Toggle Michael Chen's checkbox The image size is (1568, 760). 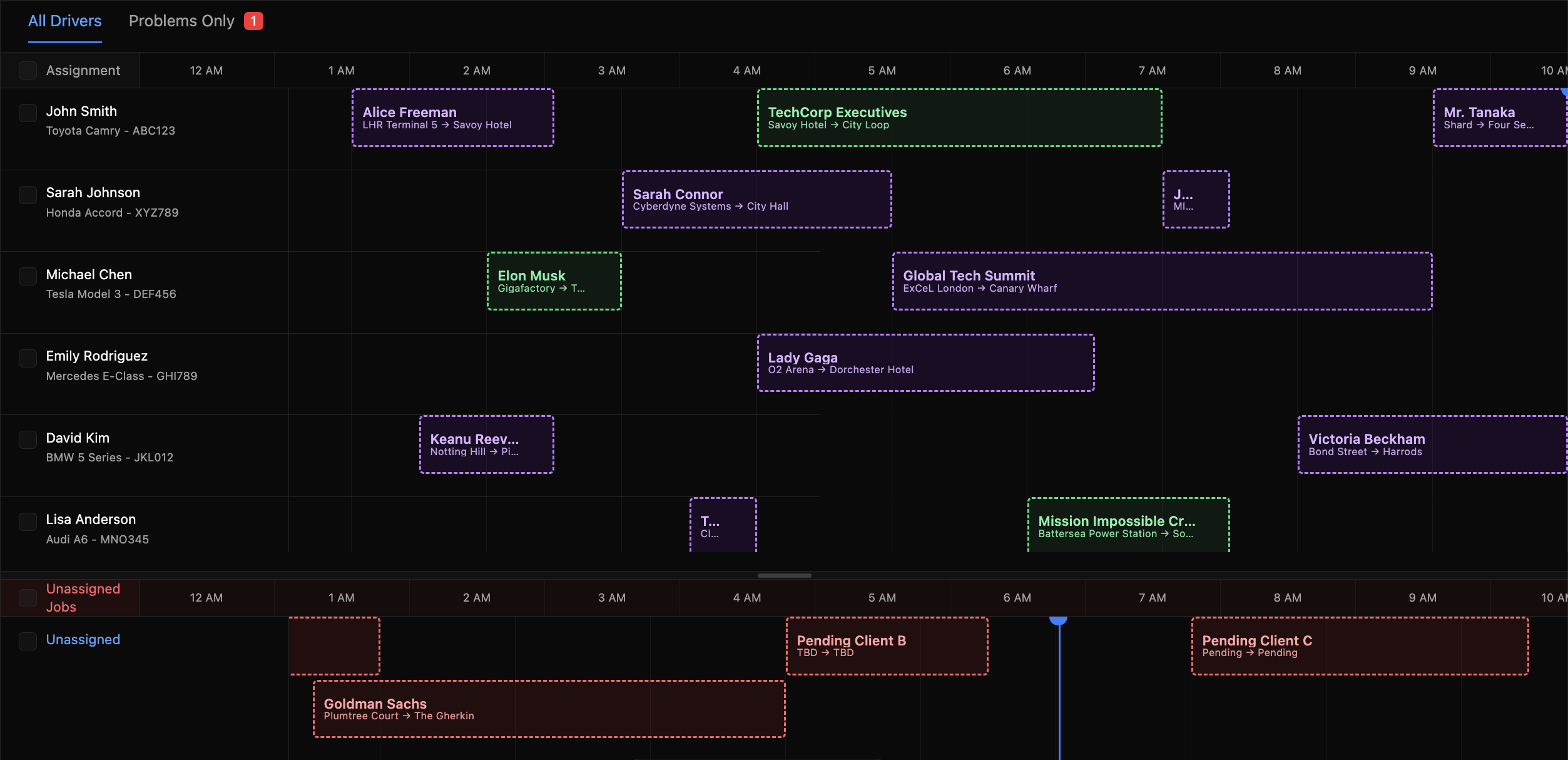[28, 277]
